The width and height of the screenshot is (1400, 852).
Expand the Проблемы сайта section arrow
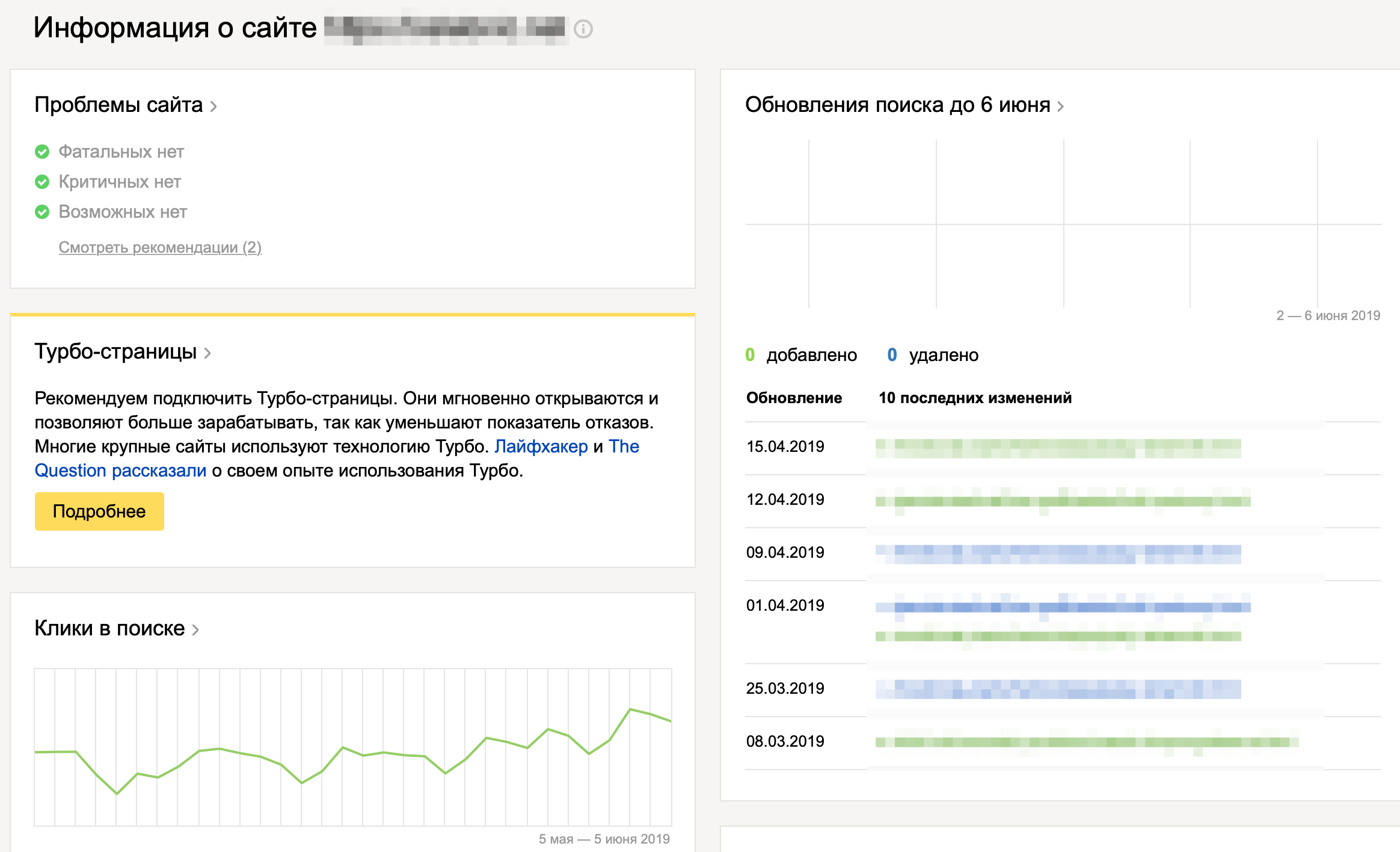pyautogui.click(x=213, y=106)
